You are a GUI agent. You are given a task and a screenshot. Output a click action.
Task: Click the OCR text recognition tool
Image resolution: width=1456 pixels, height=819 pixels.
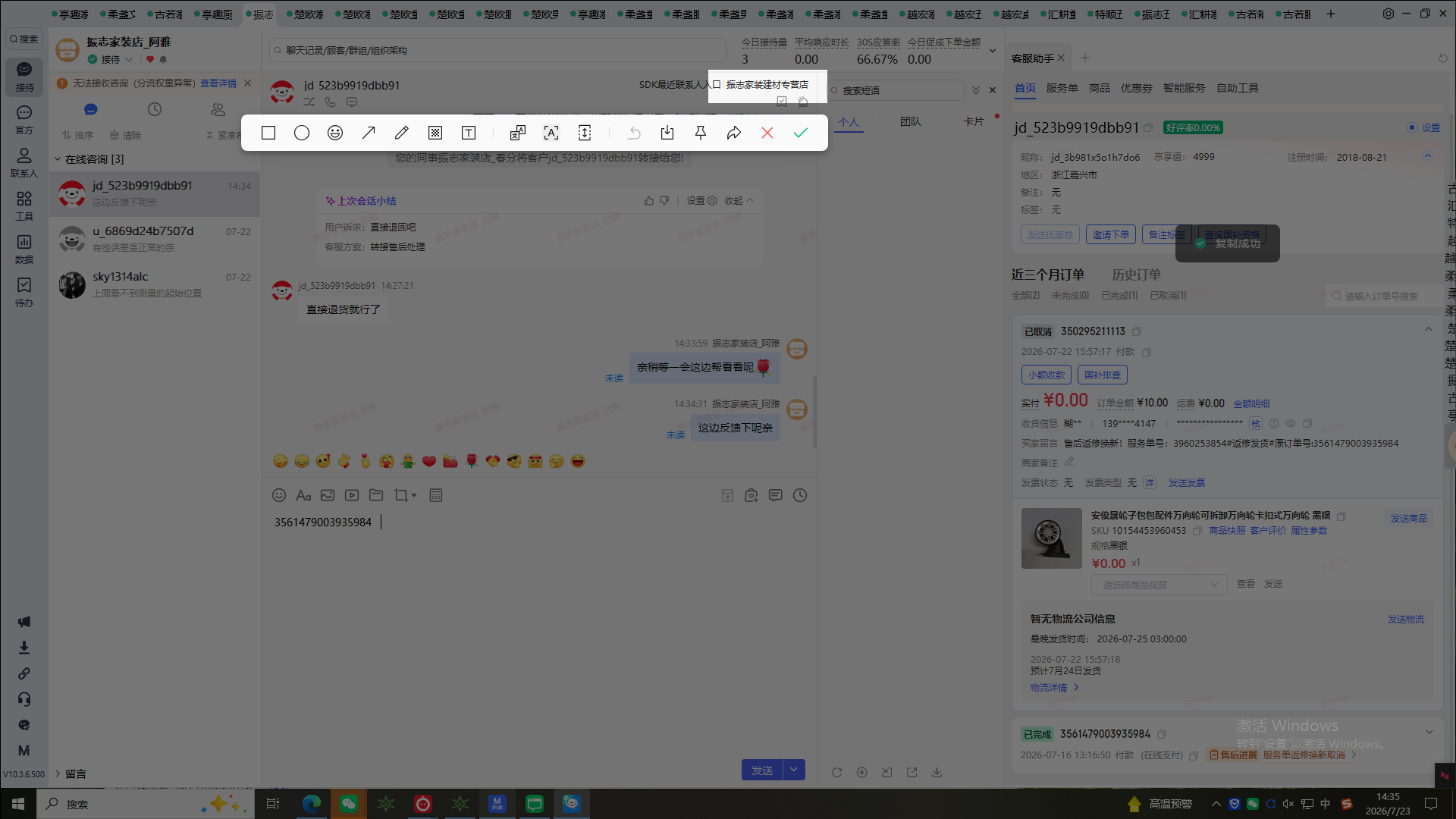pyautogui.click(x=551, y=133)
